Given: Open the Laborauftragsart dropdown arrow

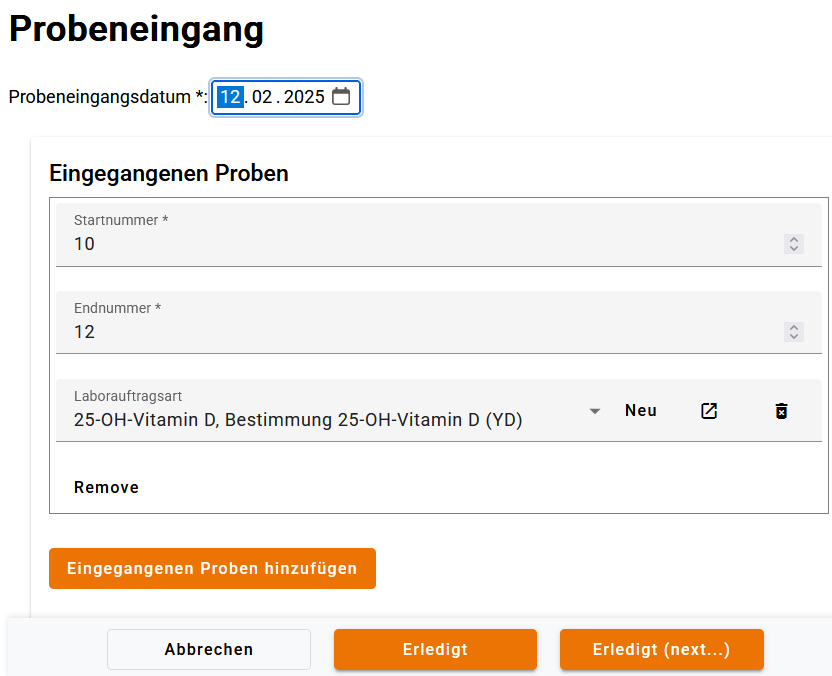Looking at the screenshot, I should coord(595,411).
